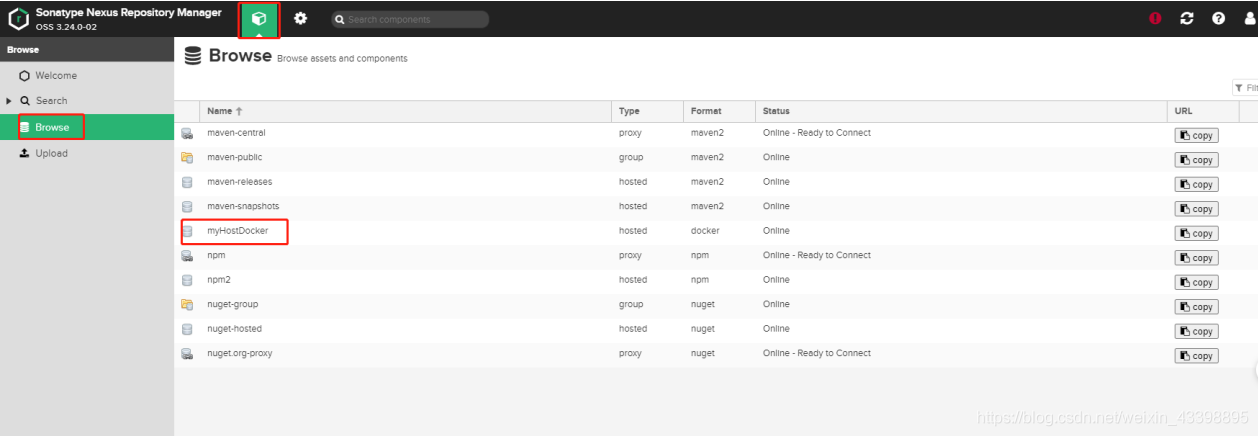Open the npm2 repository name

tap(219, 280)
